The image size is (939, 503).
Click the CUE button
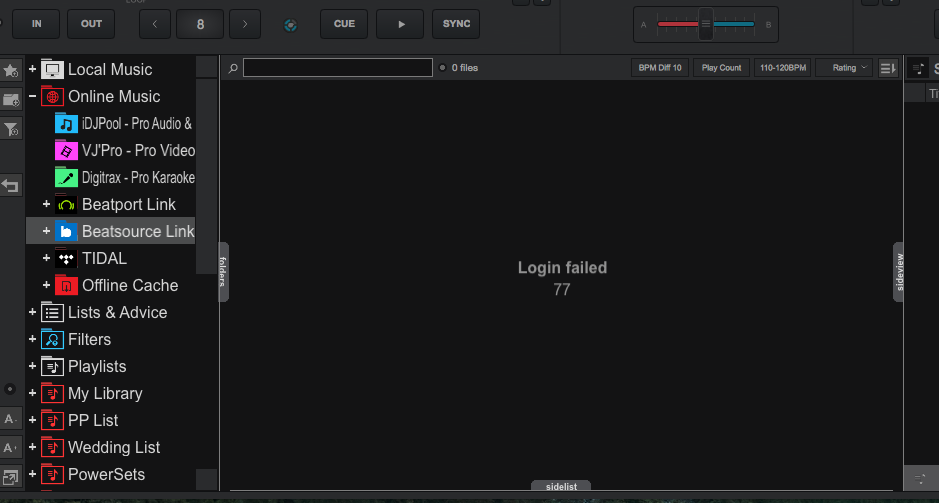tap(344, 24)
